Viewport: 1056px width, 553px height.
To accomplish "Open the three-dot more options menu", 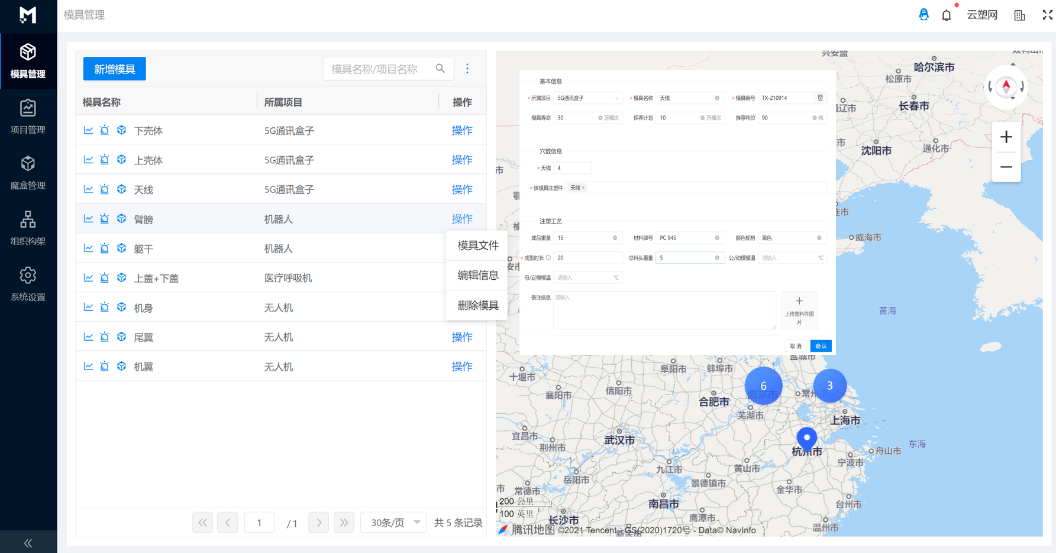I will pos(467,69).
